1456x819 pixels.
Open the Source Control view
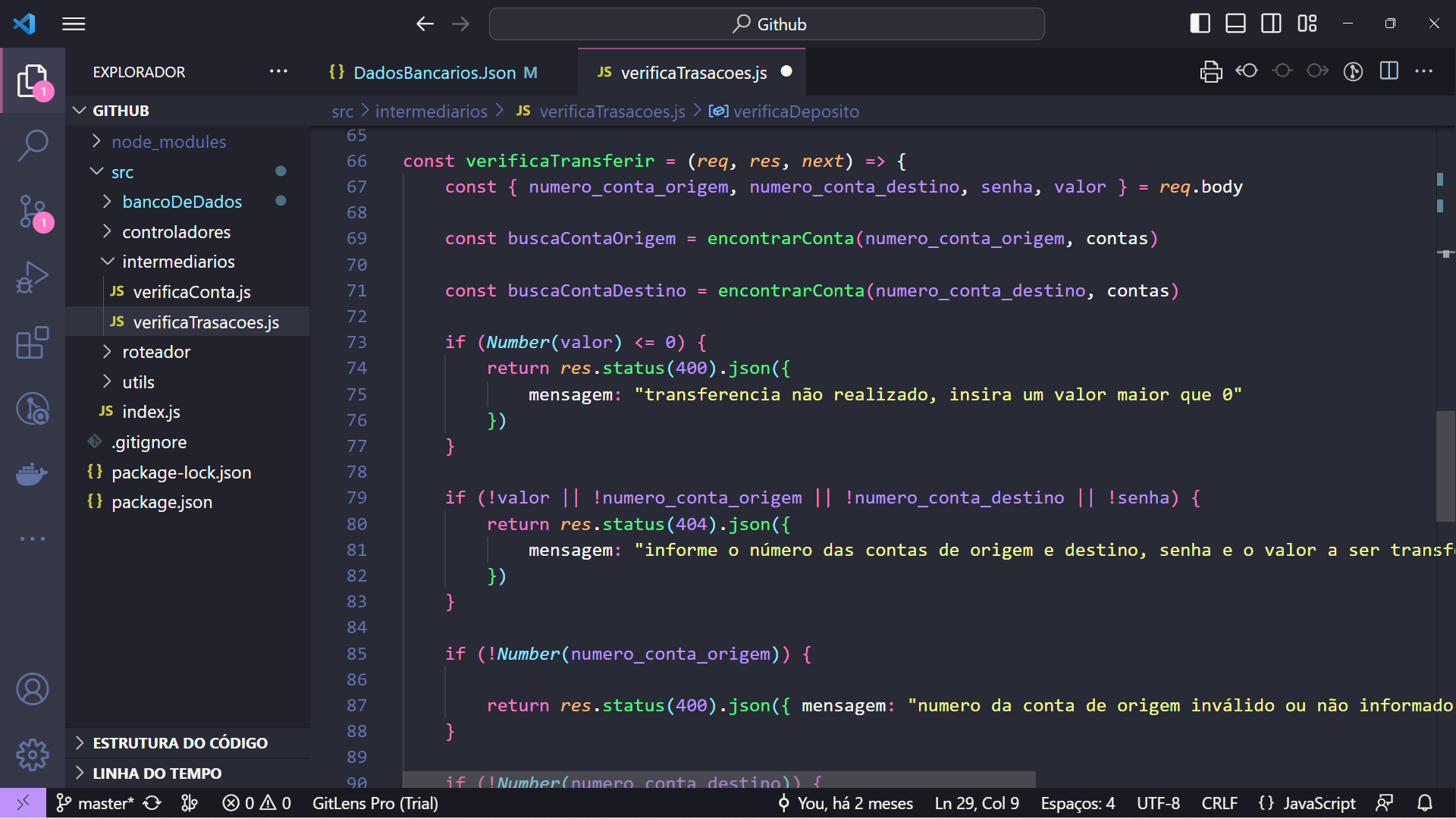[33, 212]
